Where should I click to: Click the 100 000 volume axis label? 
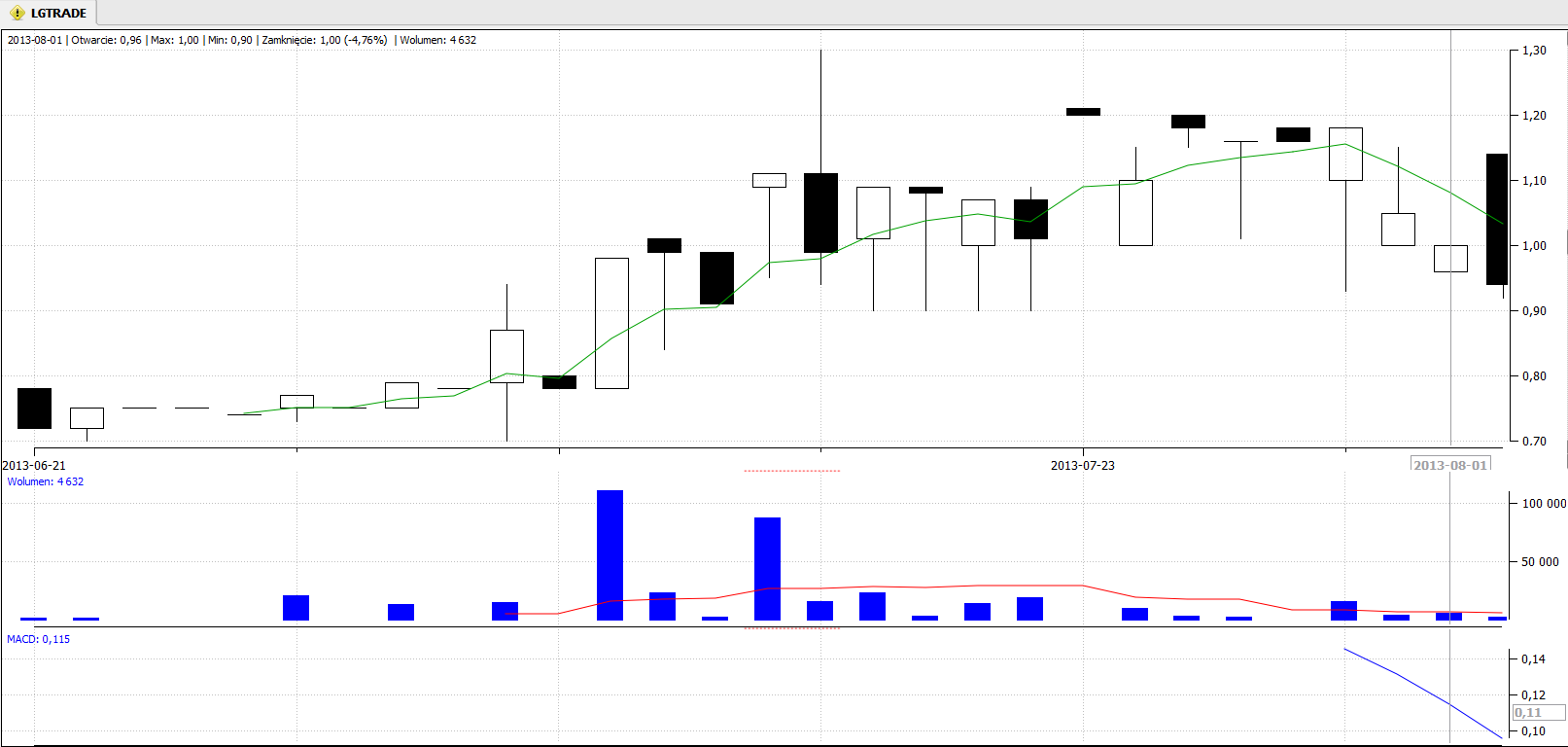(x=1544, y=504)
